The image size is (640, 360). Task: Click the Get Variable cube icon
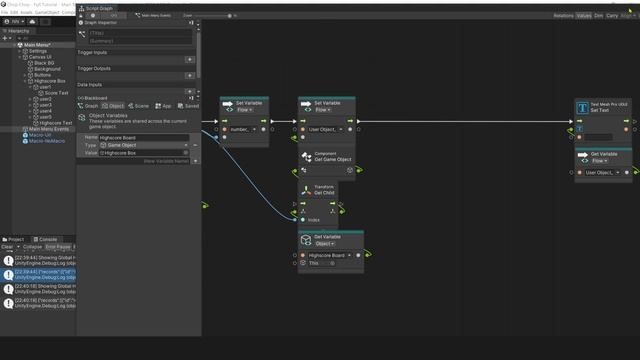[306, 240]
